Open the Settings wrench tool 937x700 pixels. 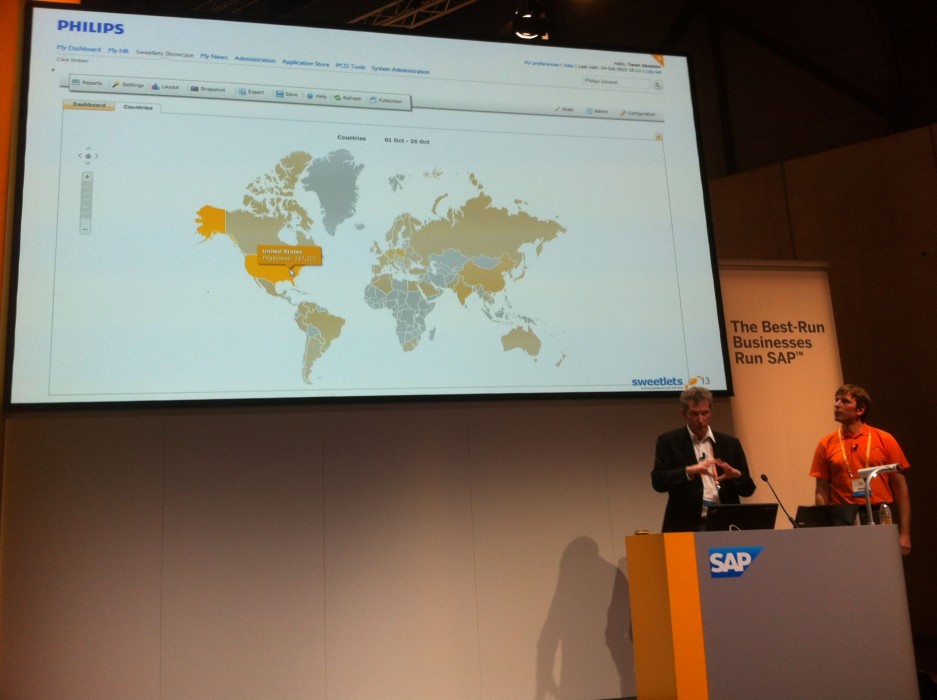click(127, 85)
